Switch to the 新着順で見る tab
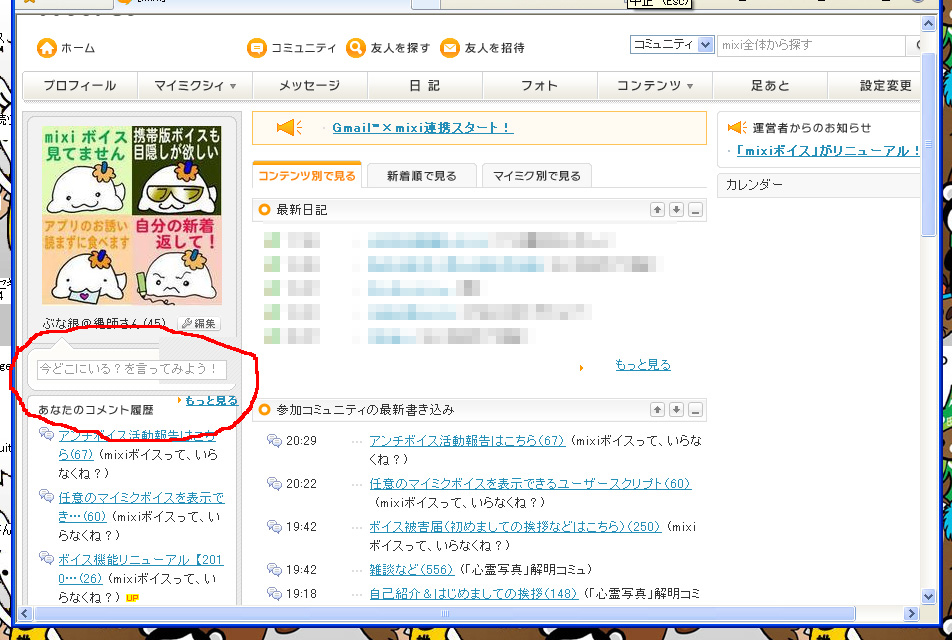 pos(421,176)
